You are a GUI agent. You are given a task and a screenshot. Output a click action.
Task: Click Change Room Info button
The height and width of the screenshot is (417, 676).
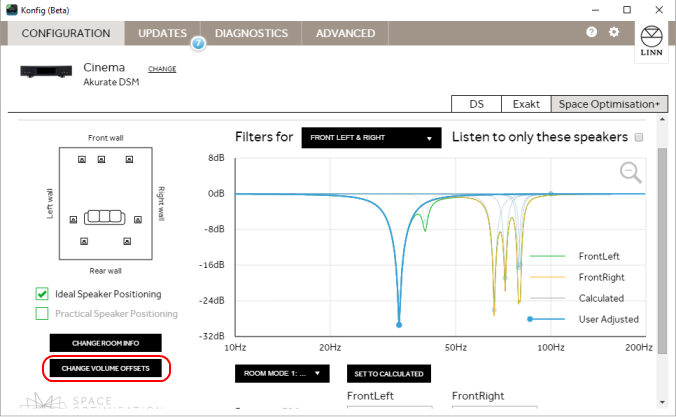(106, 343)
